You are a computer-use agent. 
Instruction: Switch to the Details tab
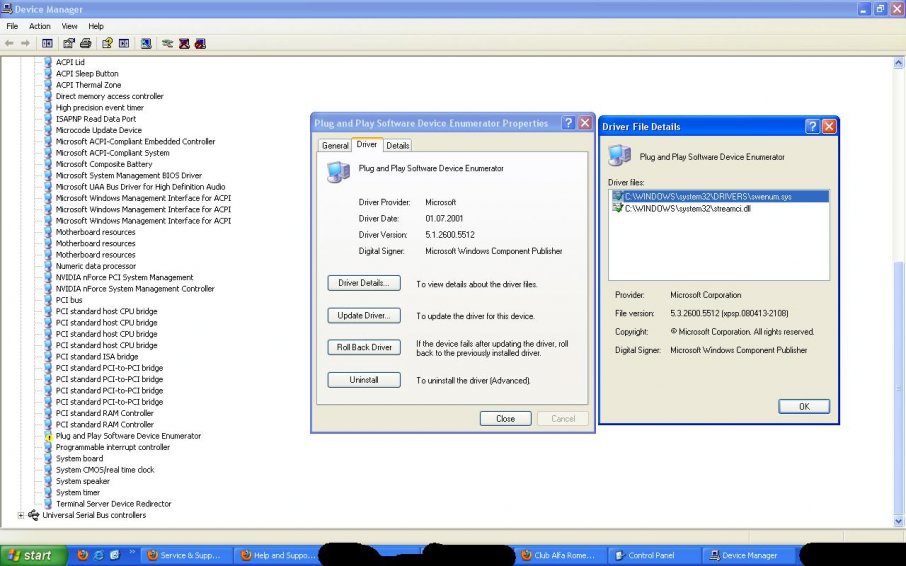tap(398, 146)
